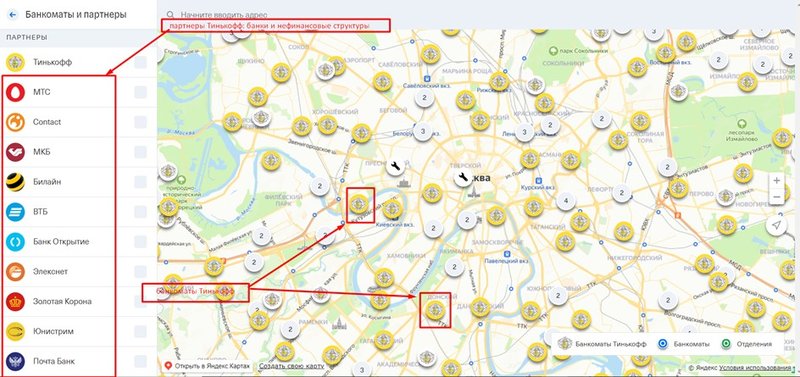
Task: Click the Билайн partner name
Action: point(47,182)
